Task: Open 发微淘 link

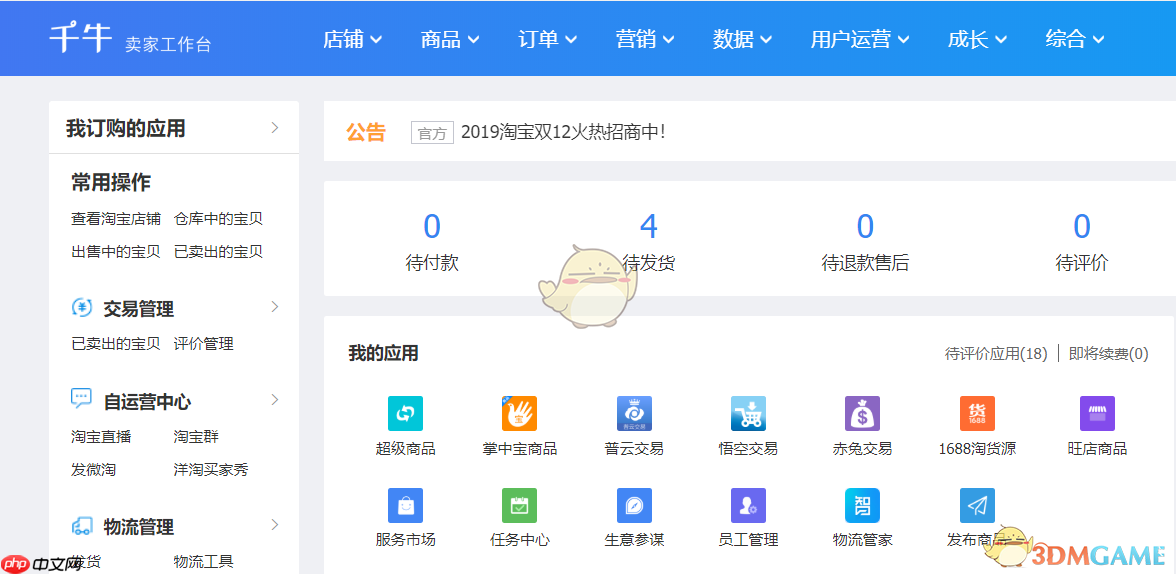Action: pos(93,470)
